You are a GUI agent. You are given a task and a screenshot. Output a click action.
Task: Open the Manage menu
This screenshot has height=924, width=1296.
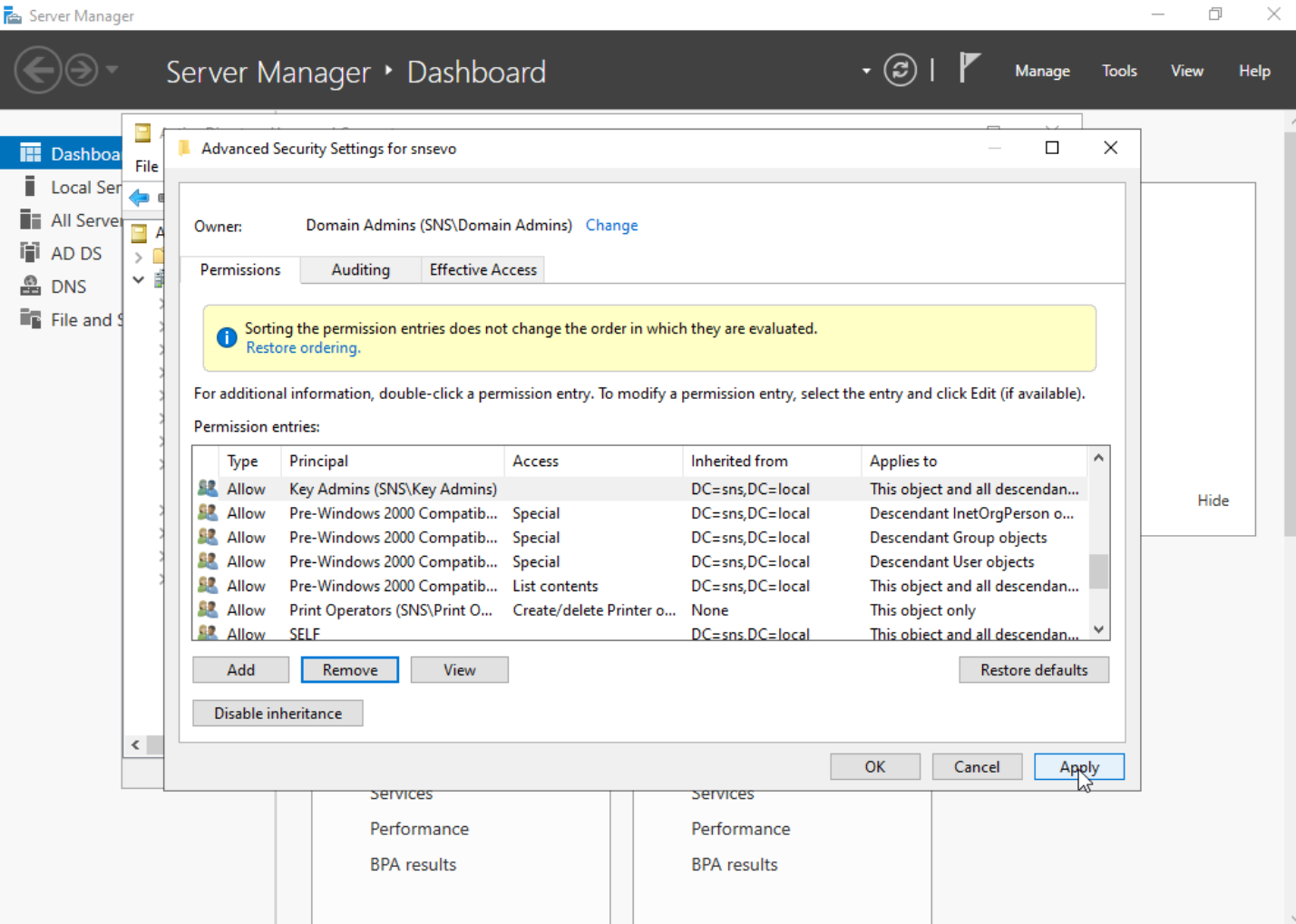[x=1042, y=71]
